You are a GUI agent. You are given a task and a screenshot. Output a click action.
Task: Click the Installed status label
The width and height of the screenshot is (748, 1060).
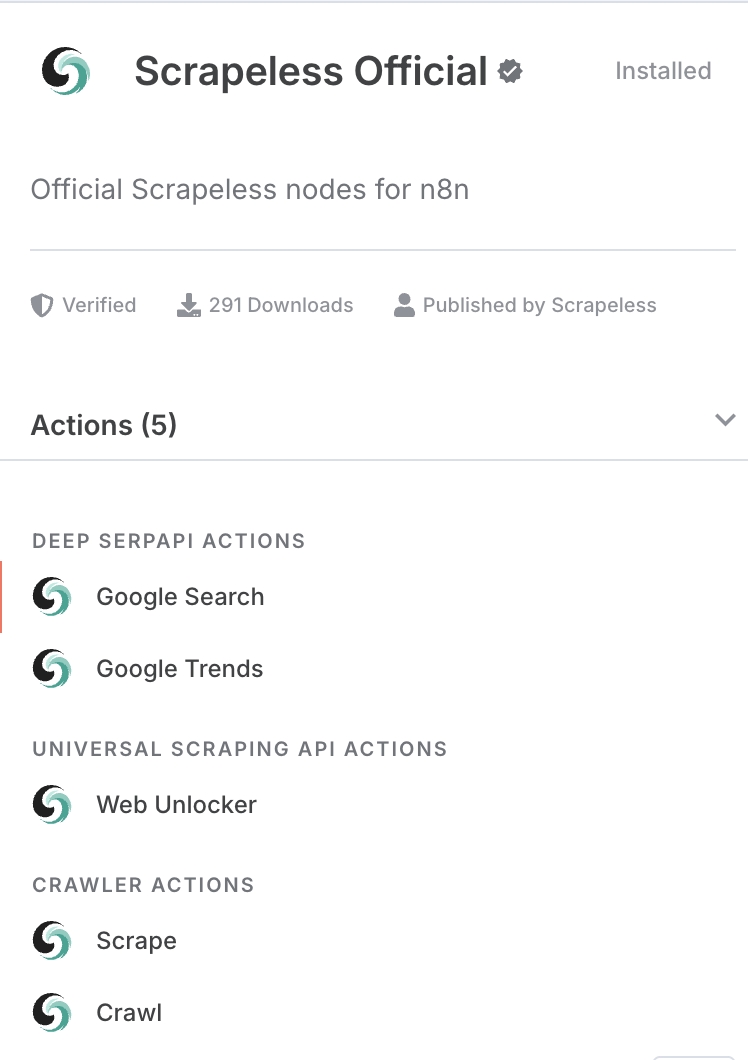[662, 71]
